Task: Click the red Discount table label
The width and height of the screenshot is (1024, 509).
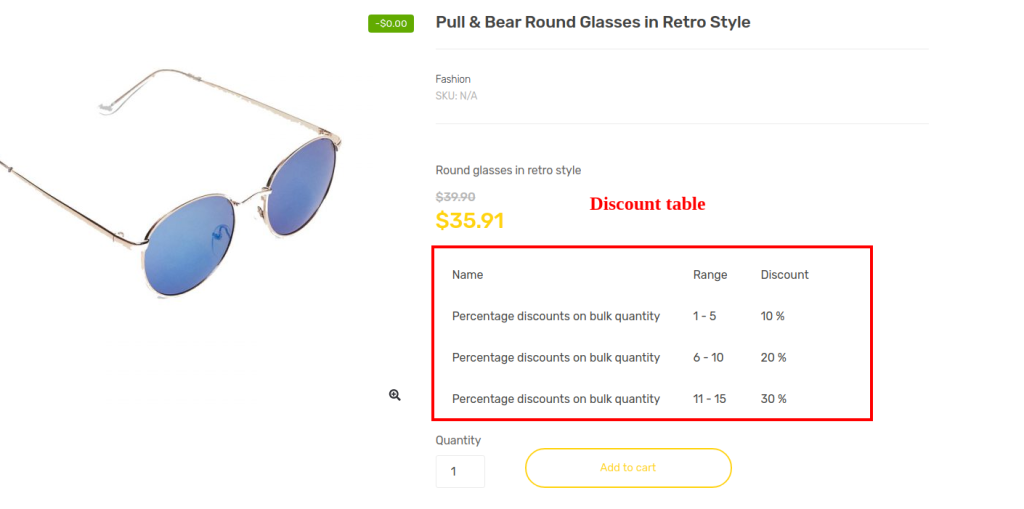Action: click(647, 204)
